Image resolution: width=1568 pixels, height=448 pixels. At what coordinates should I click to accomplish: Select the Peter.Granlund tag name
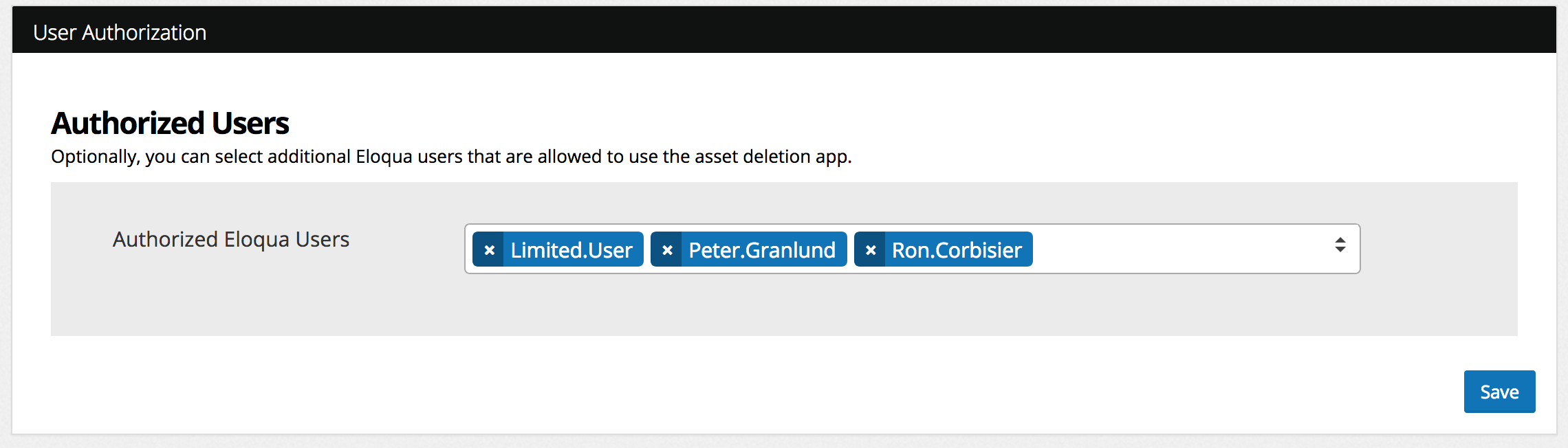point(761,250)
